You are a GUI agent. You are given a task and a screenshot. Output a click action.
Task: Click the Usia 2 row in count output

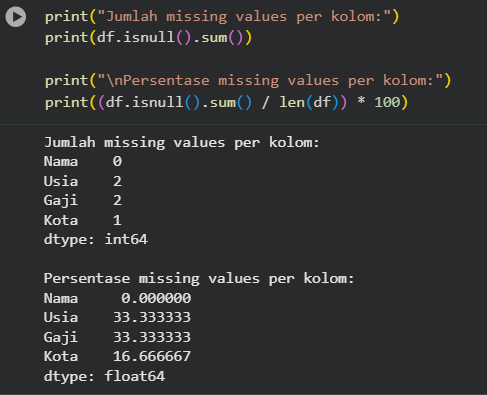pyautogui.click(x=83, y=181)
